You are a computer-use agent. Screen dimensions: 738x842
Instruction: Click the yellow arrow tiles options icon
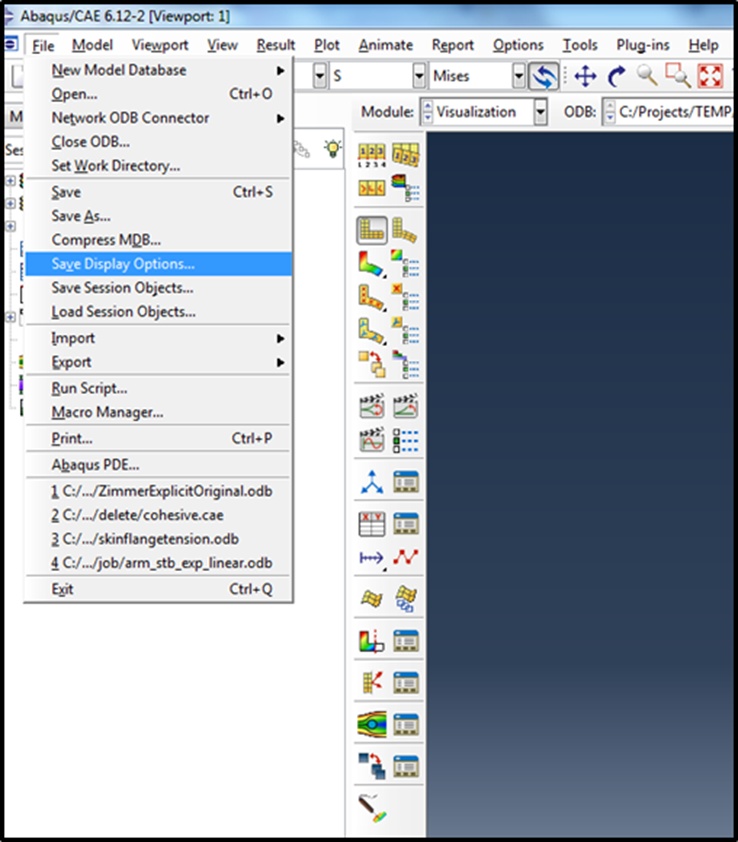[372, 188]
